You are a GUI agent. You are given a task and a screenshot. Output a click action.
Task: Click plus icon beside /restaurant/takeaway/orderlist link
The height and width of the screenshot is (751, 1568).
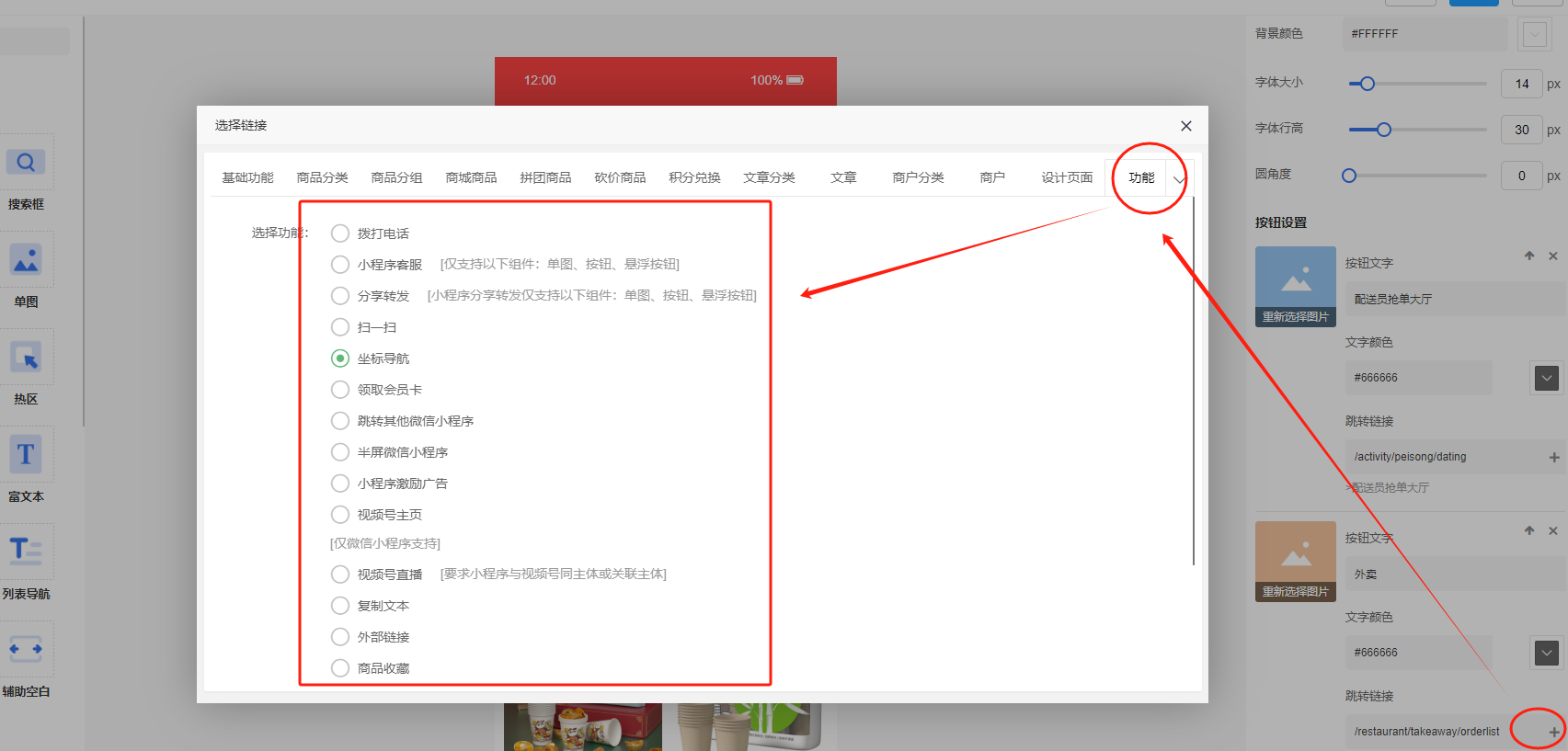(1553, 732)
